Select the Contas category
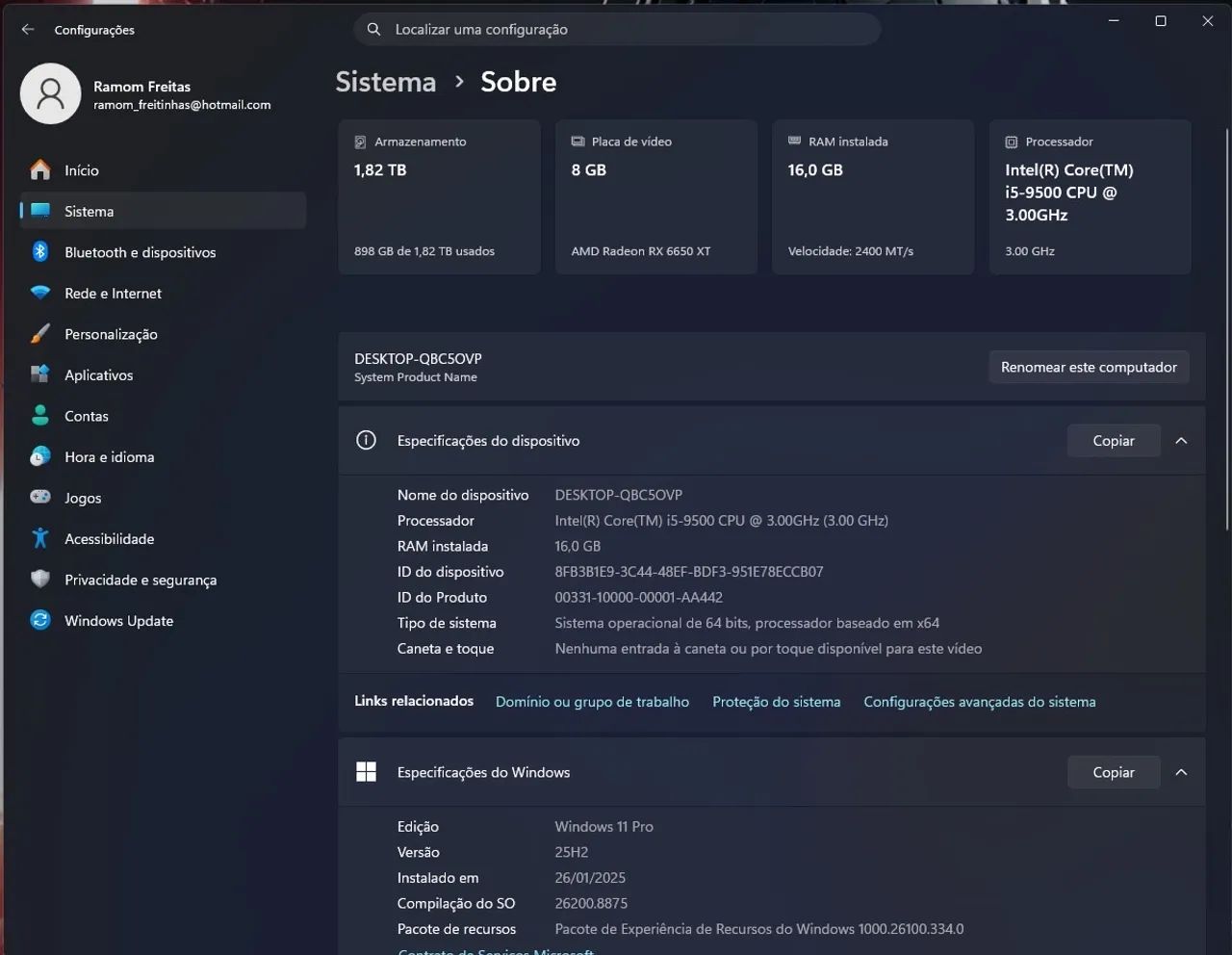1232x955 pixels. coord(163,416)
